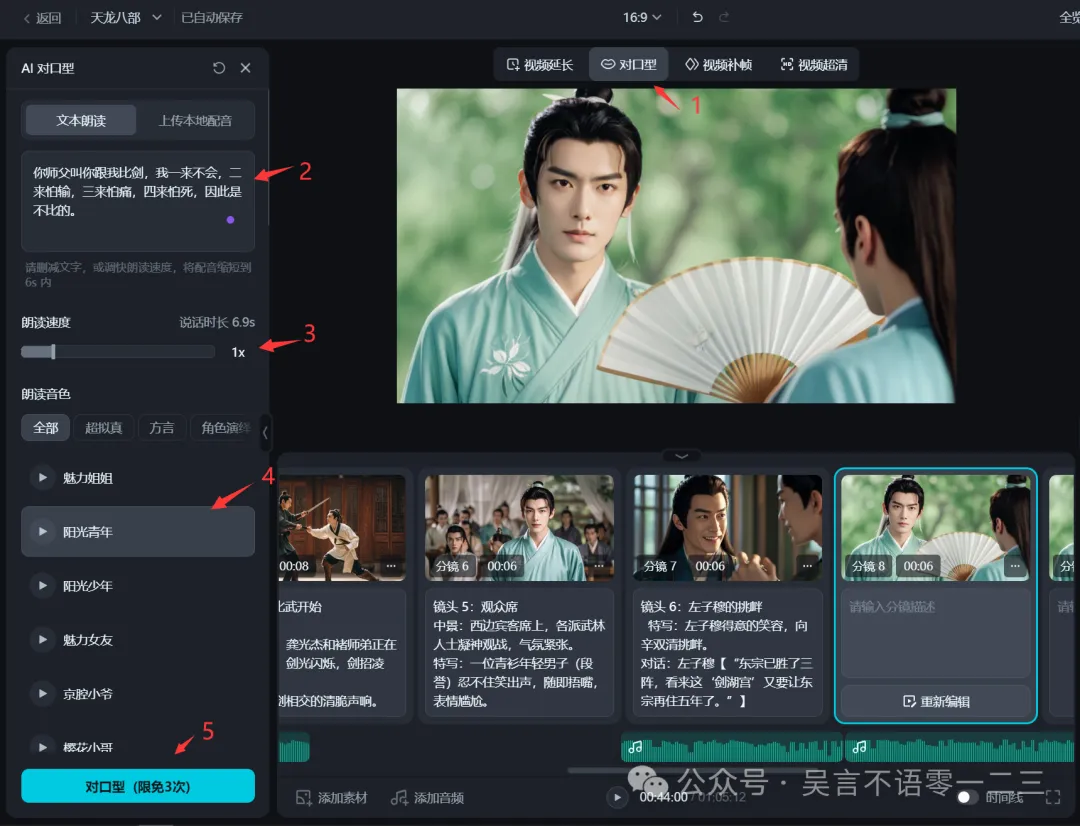Select the audio clip under 分镜 7

point(731,747)
